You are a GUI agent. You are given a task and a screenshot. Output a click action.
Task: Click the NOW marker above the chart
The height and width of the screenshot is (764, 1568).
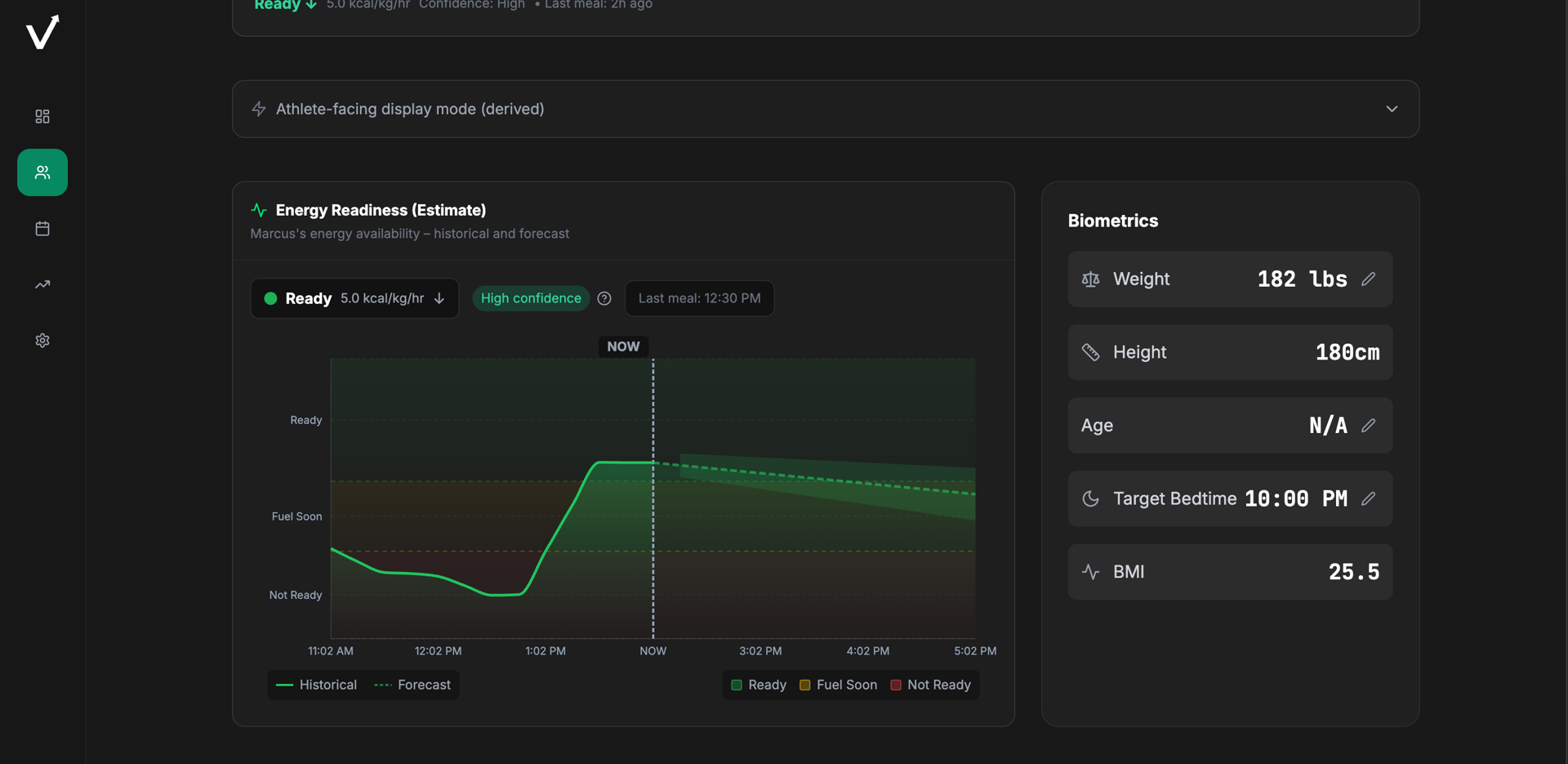tap(623, 346)
